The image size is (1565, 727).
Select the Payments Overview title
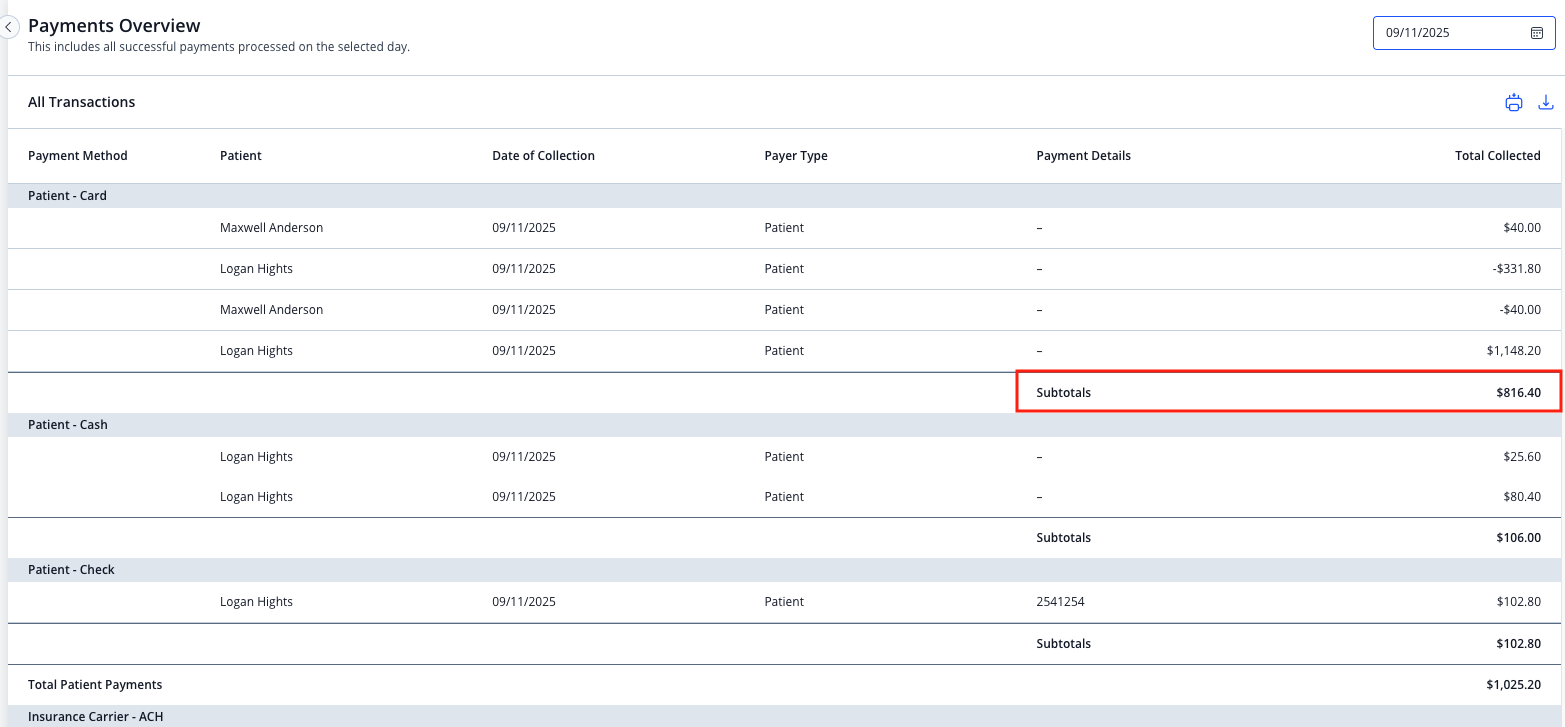(x=114, y=26)
